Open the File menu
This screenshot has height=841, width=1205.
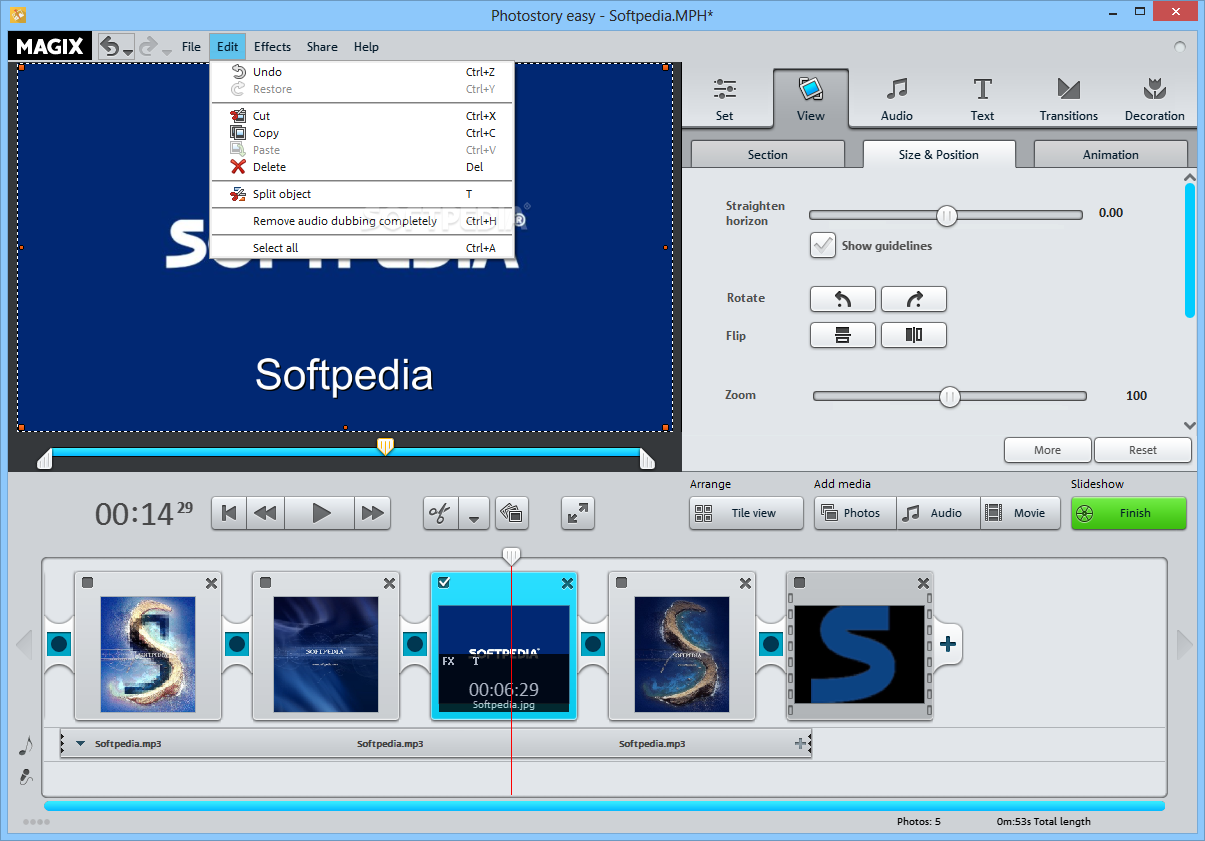click(191, 46)
